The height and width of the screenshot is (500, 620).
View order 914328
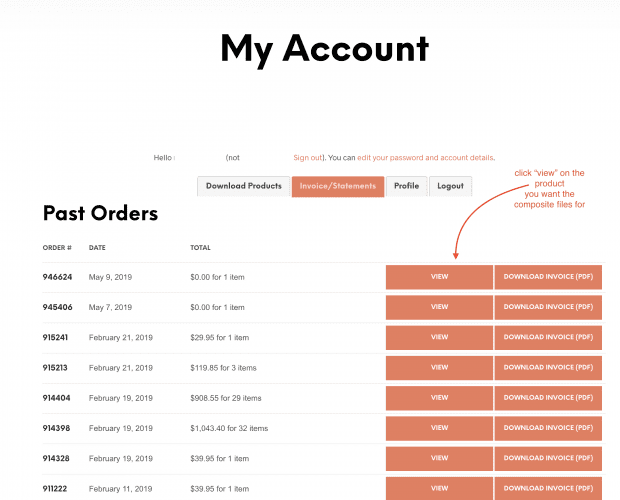click(439, 458)
